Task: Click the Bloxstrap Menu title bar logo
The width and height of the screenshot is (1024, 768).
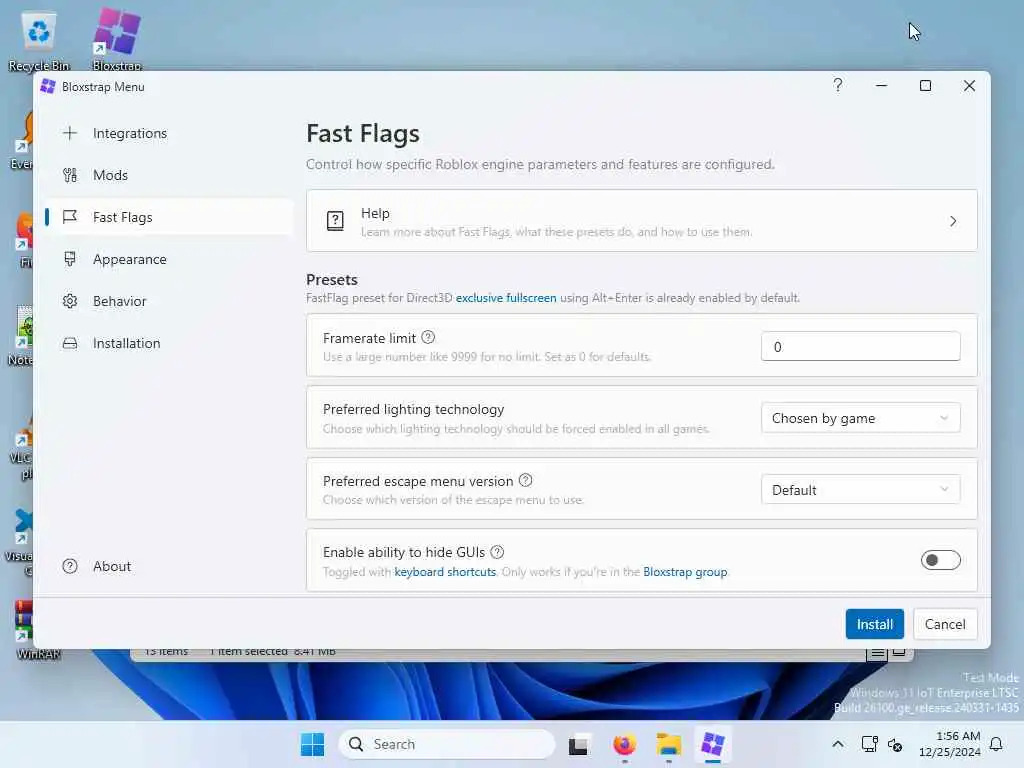Action: click(x=48, y=86)
